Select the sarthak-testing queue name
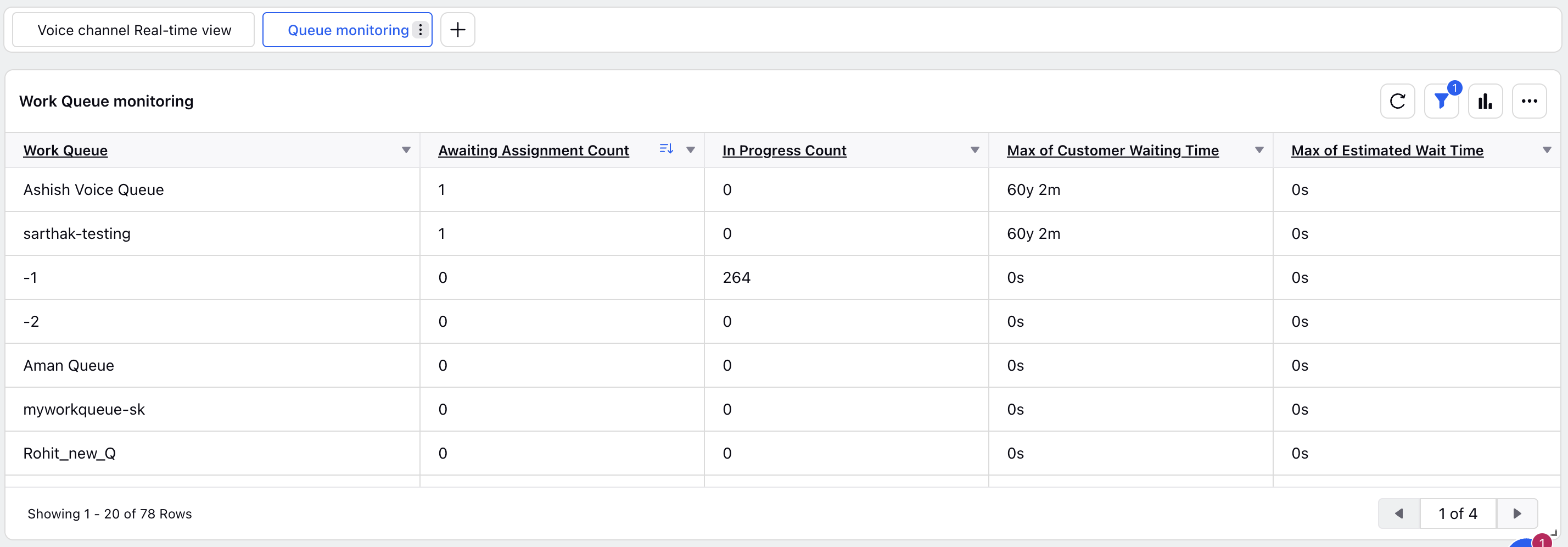Image resolution: width=1568 pixels, height=547 pixels. click(x=77, y=233)
